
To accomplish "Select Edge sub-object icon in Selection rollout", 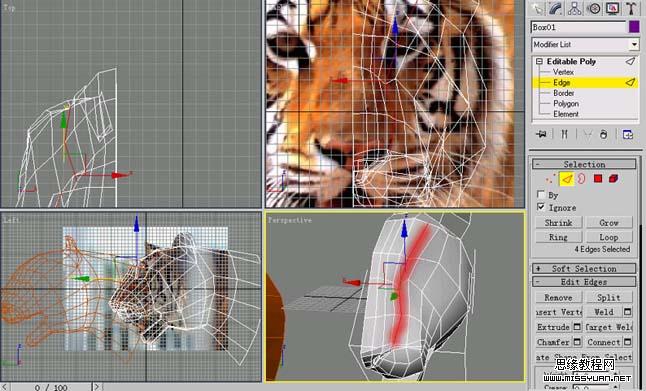I will click(x=566, y=179).
